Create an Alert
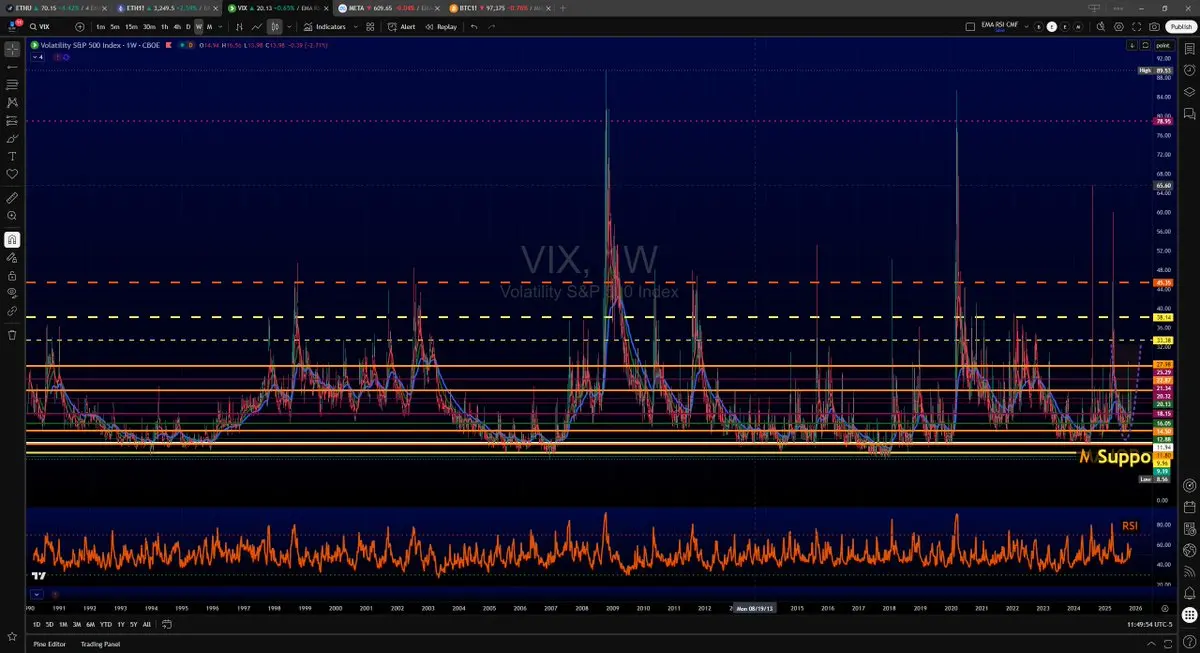Screen dimensions: 1200x653 (x=401, y=26)
